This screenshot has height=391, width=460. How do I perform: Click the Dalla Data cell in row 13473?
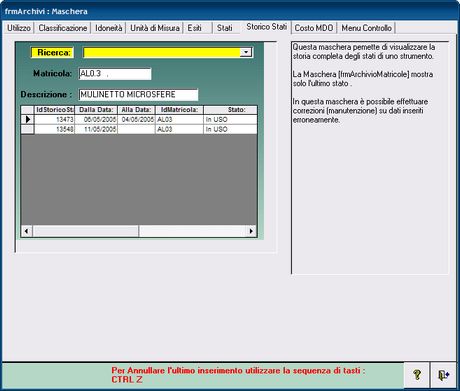(x=96, y=120)
